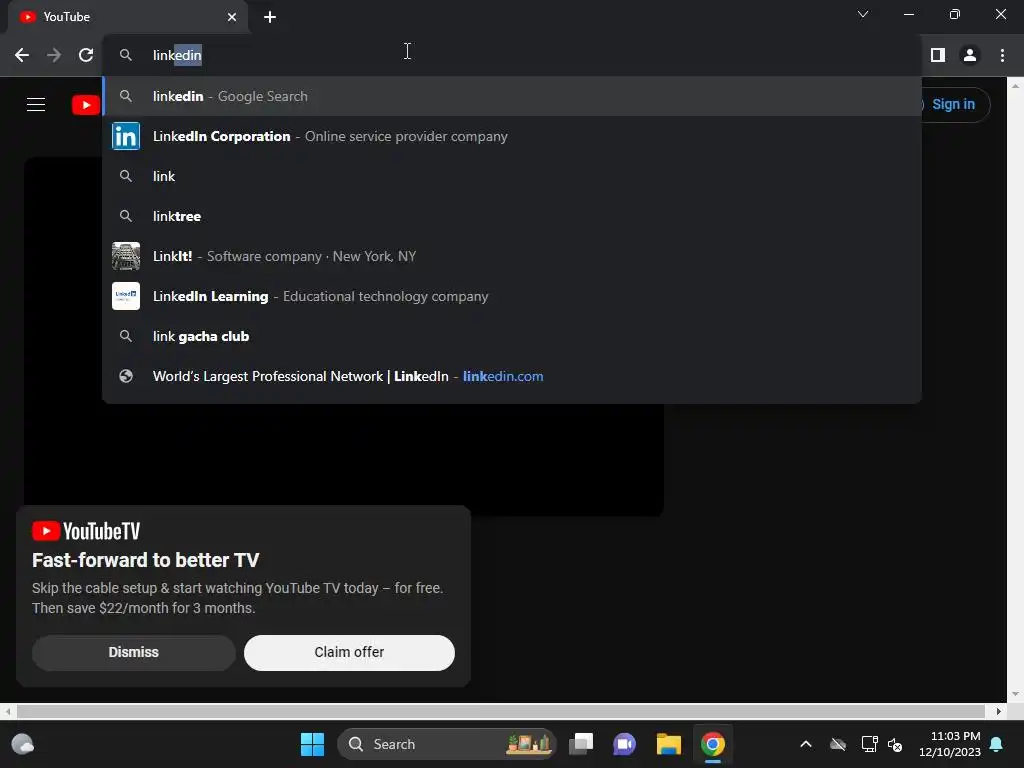Open the chat app in the taskbar

pyautogui.click(x=624, y=744)
